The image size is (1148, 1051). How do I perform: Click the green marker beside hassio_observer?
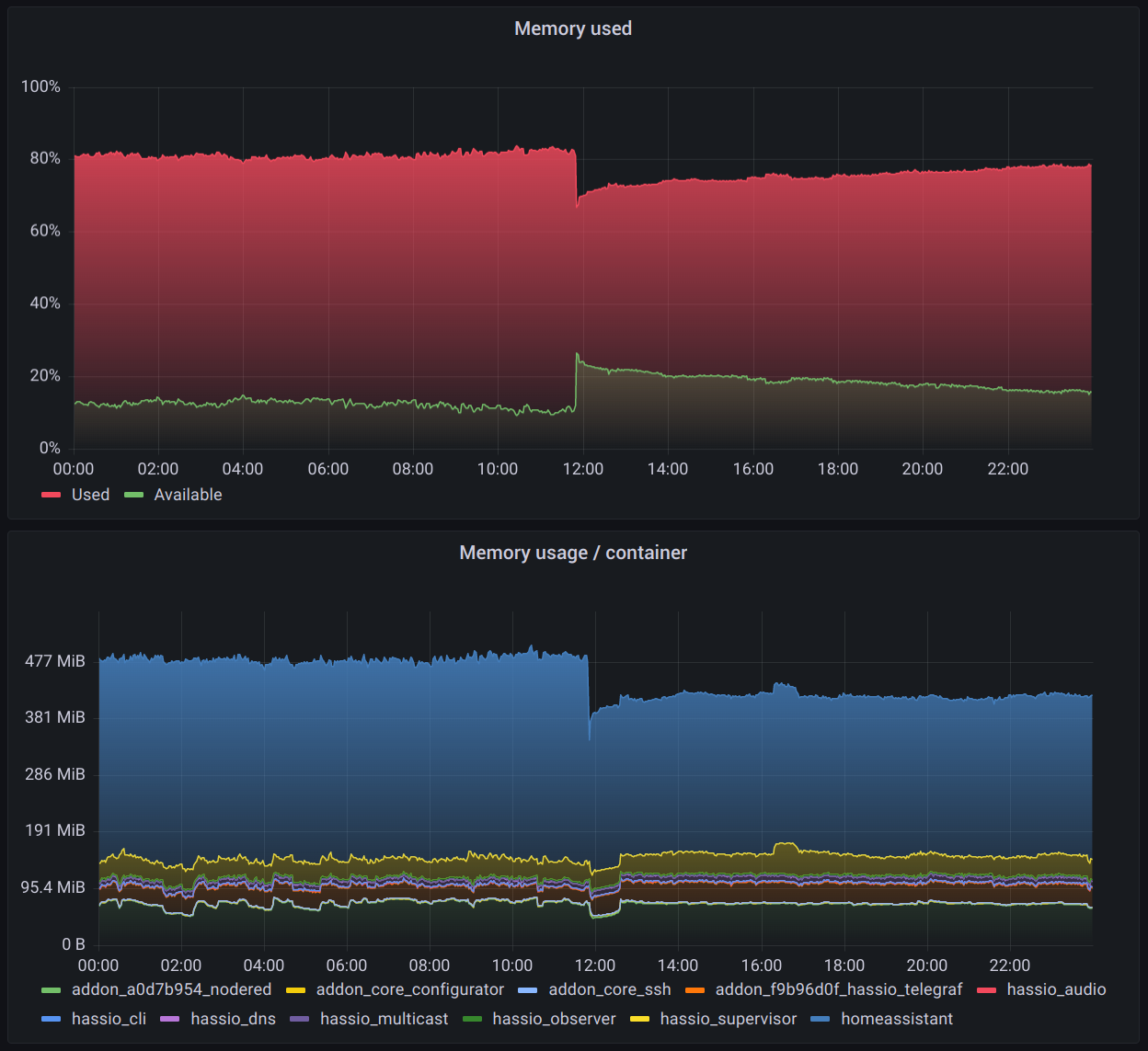click(x=472, y=1019)
